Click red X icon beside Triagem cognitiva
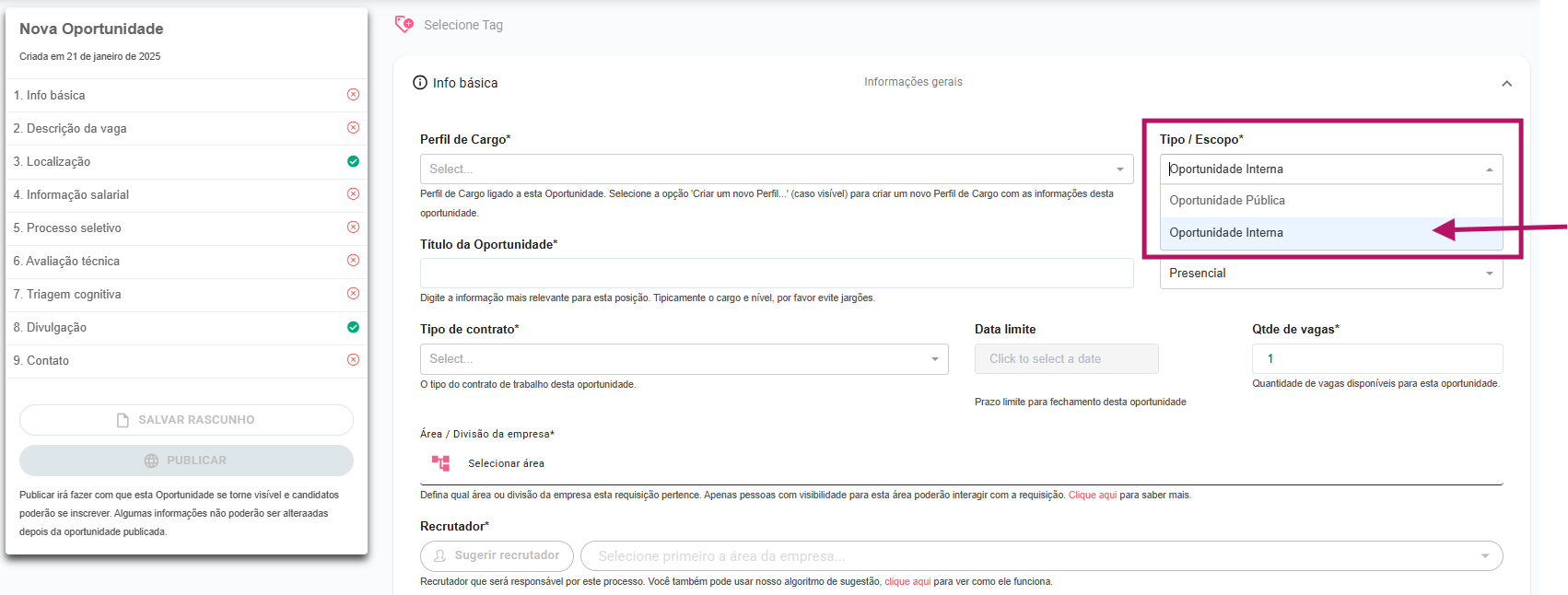 353,294
